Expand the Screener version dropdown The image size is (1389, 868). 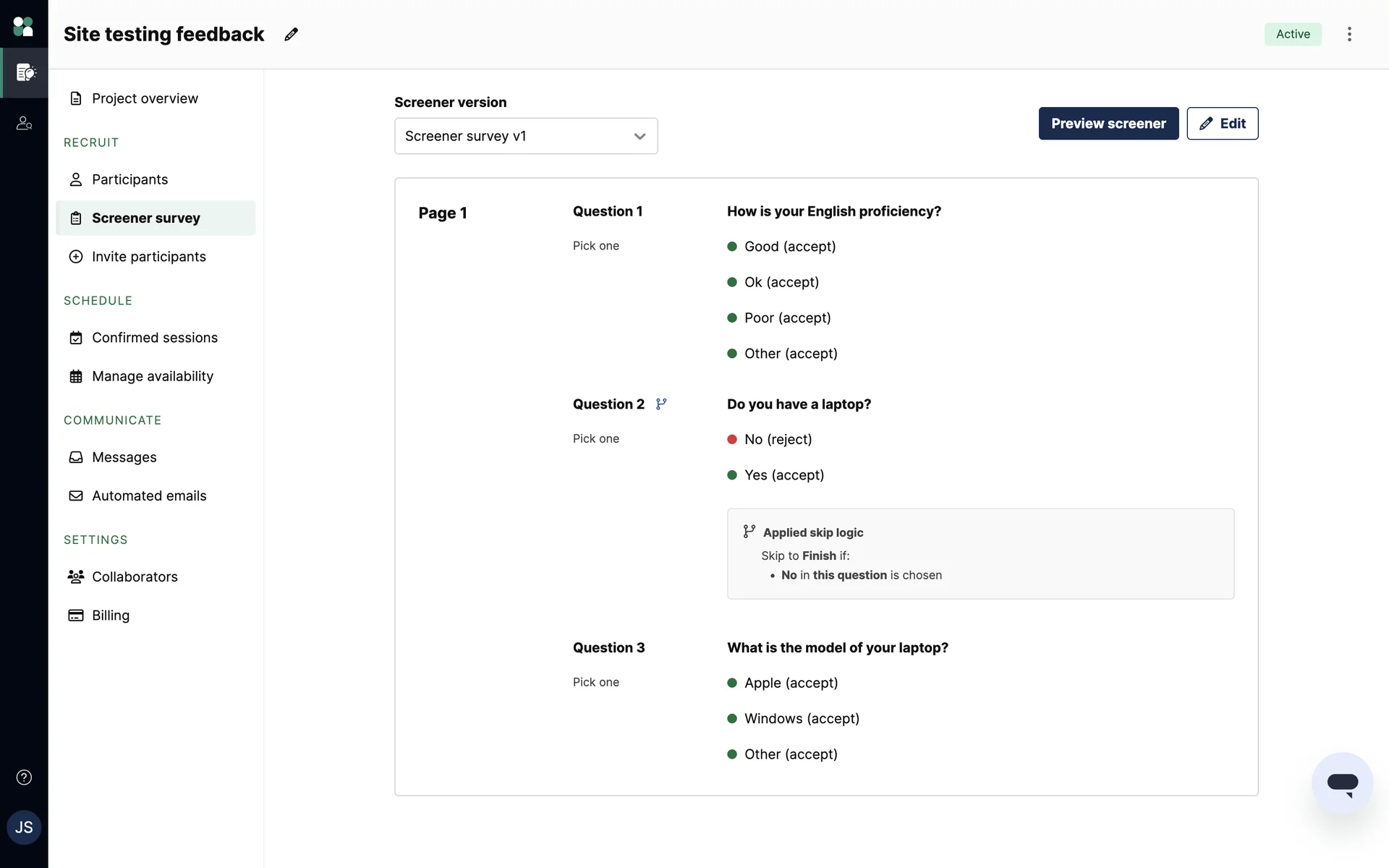[x=525, y=136]
